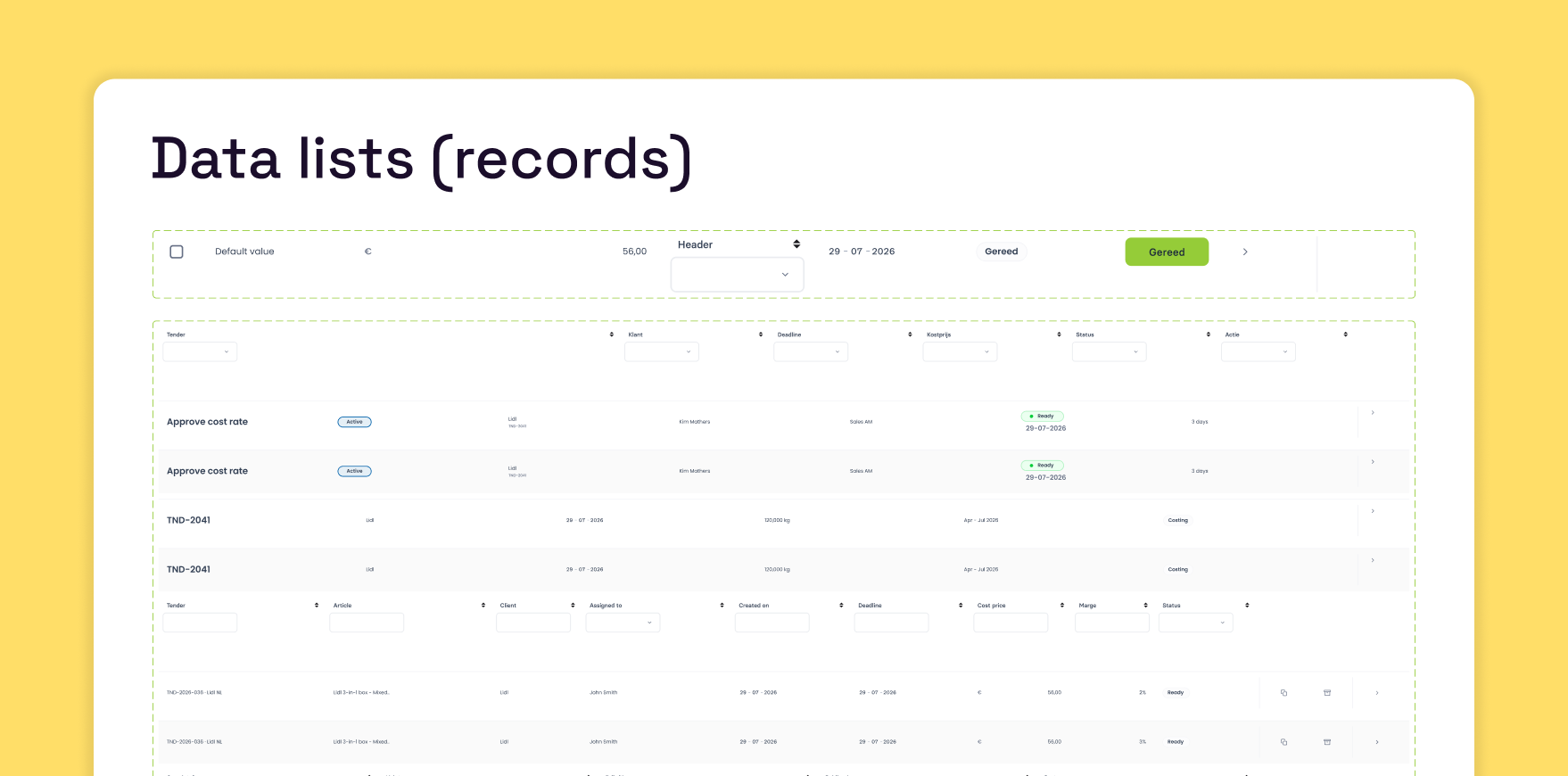1568x776 pixels.
Task: Archive the record in the 3% Marge row
Action: (x=1327, y=741)
